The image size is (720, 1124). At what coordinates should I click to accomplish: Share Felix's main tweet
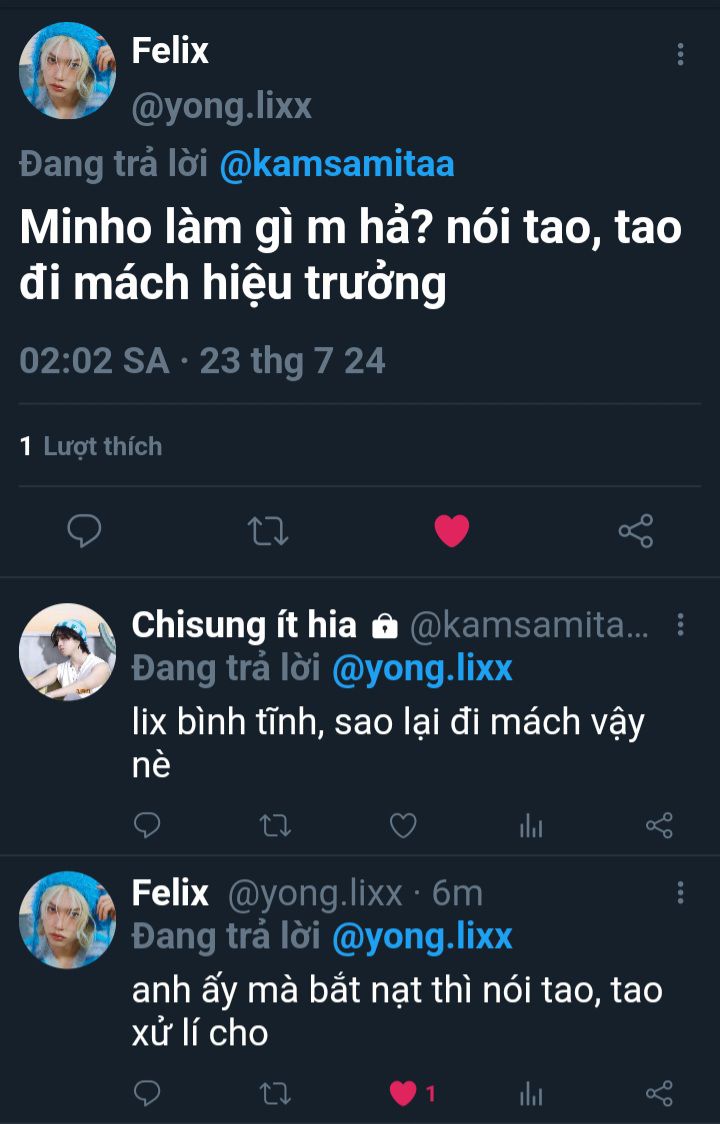(x=635, y=531)
